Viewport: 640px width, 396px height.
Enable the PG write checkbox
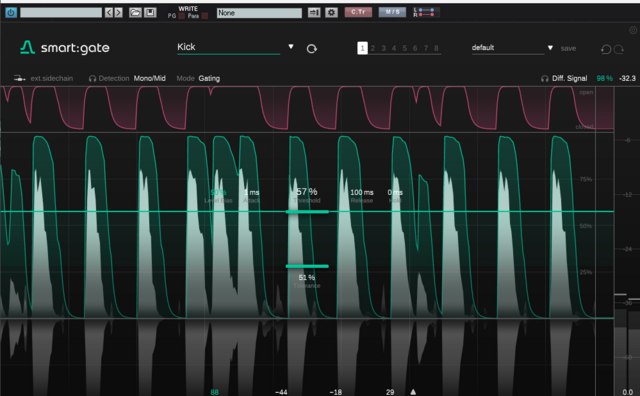point(182,16)
